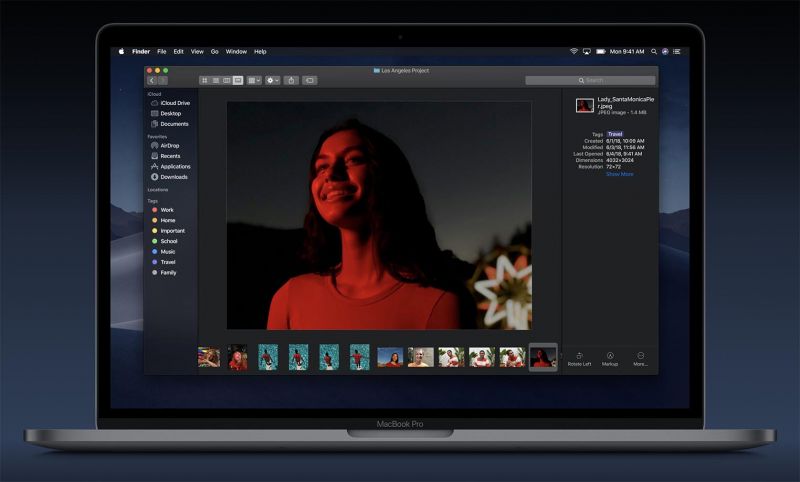
Task: Open the Edit menu
Action: pos(179,52)
